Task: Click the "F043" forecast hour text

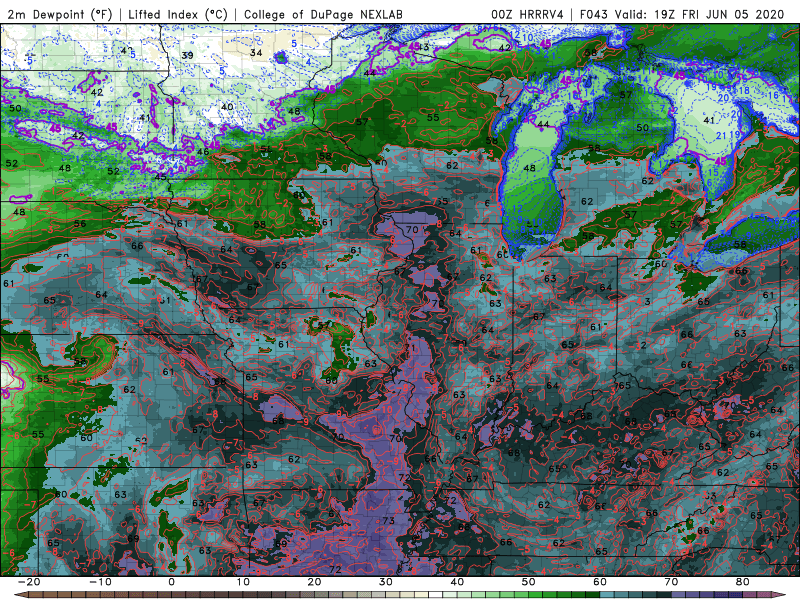Action: pos(593,14)
